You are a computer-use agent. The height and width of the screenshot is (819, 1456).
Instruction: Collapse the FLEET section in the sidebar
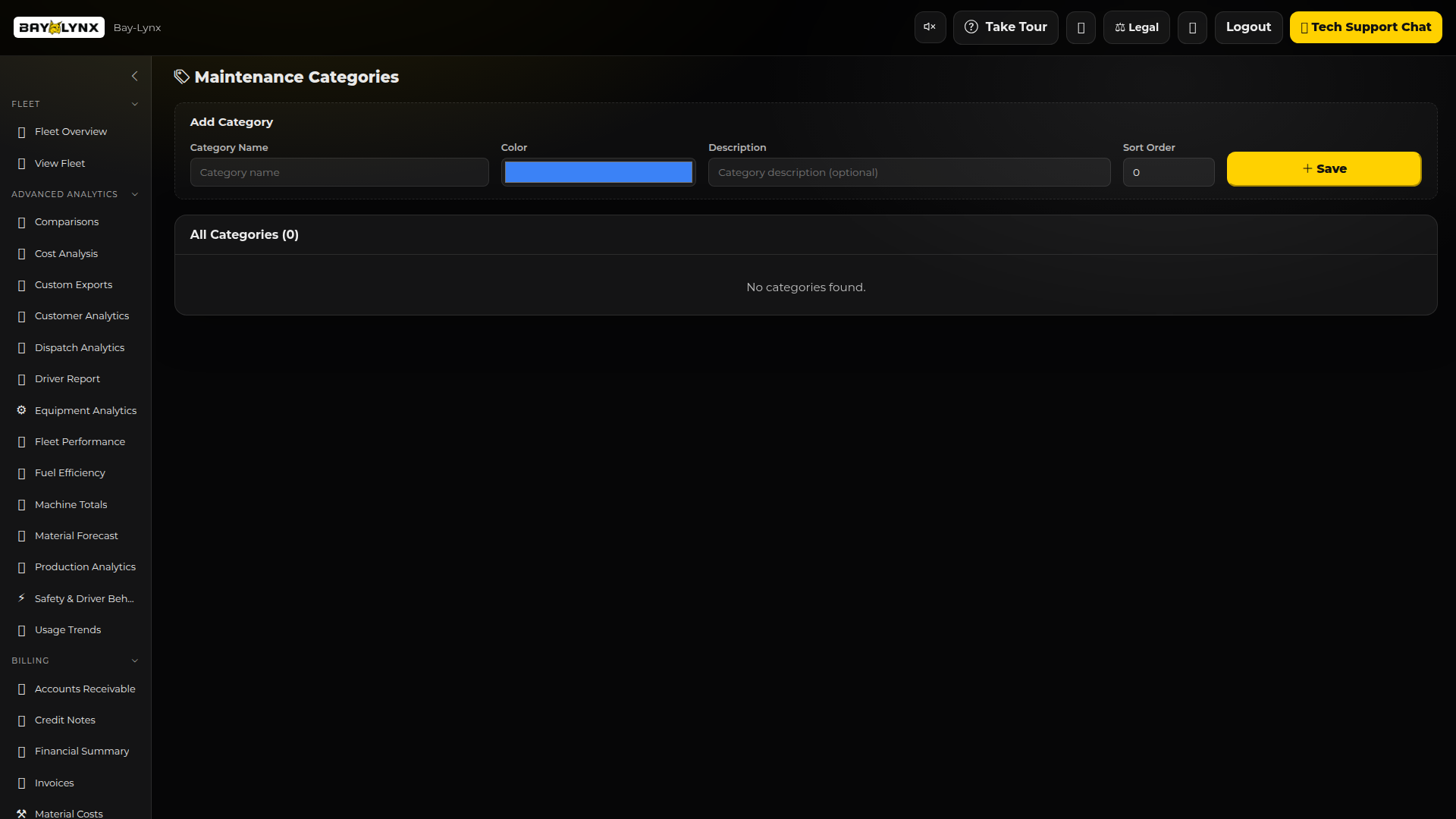[x=135, y=104]
